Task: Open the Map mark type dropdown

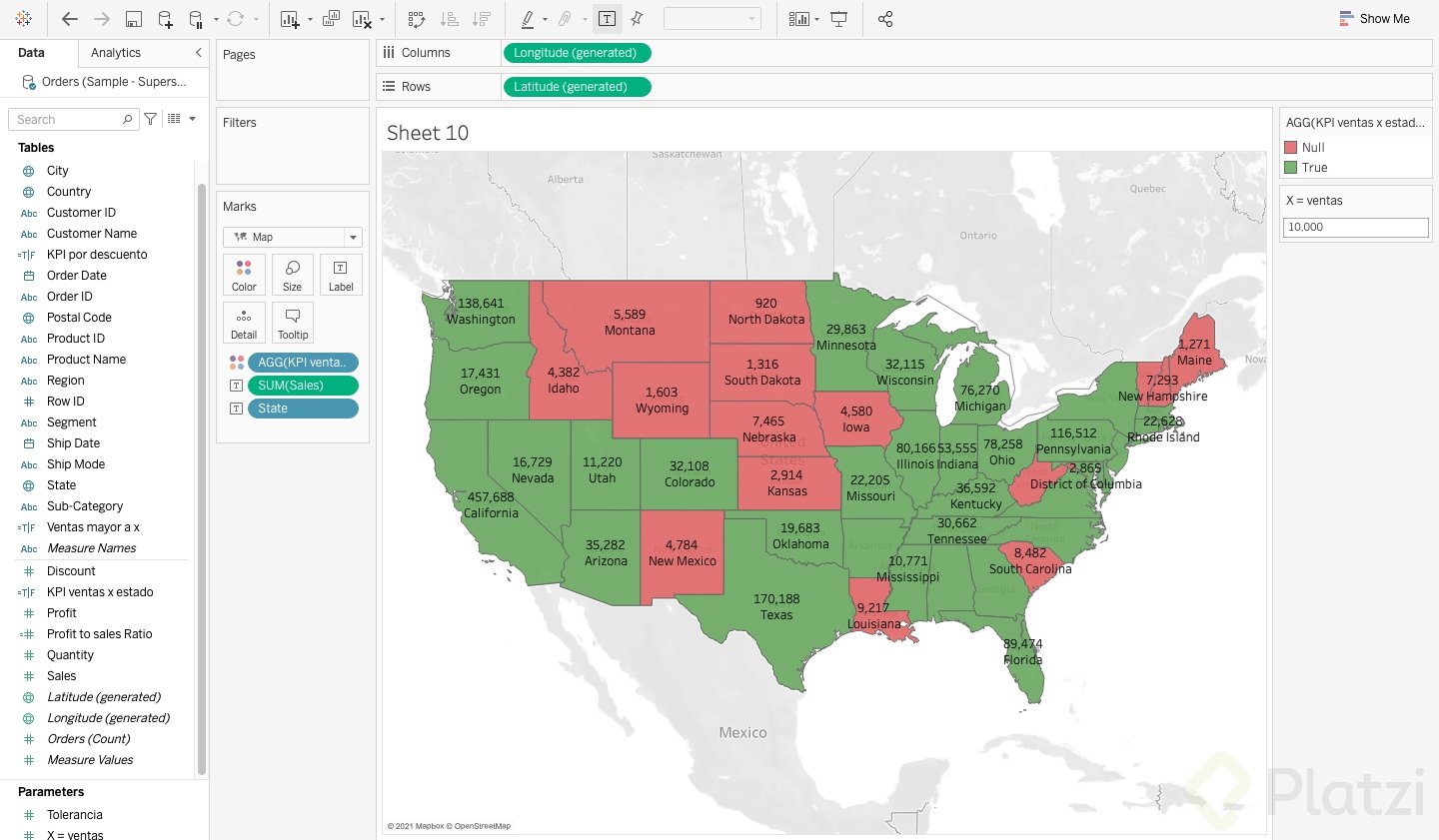Action: coord(293,237)
